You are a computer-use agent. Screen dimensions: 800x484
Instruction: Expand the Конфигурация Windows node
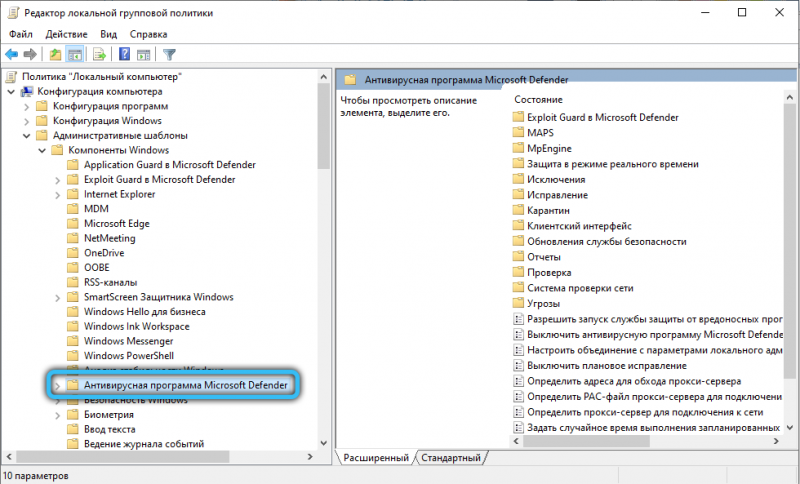coord(27,121)
